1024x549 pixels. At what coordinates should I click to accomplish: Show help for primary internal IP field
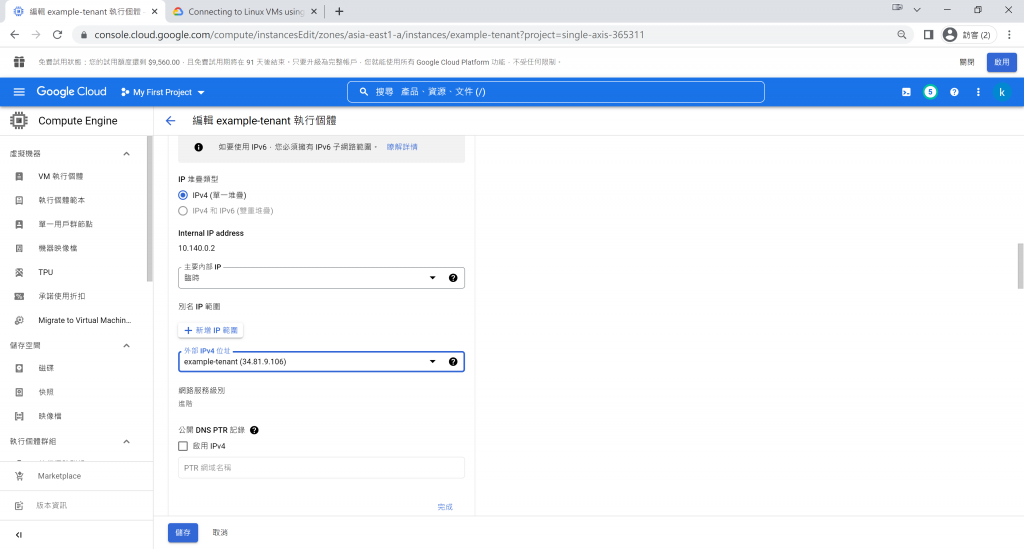click(453, 278)
